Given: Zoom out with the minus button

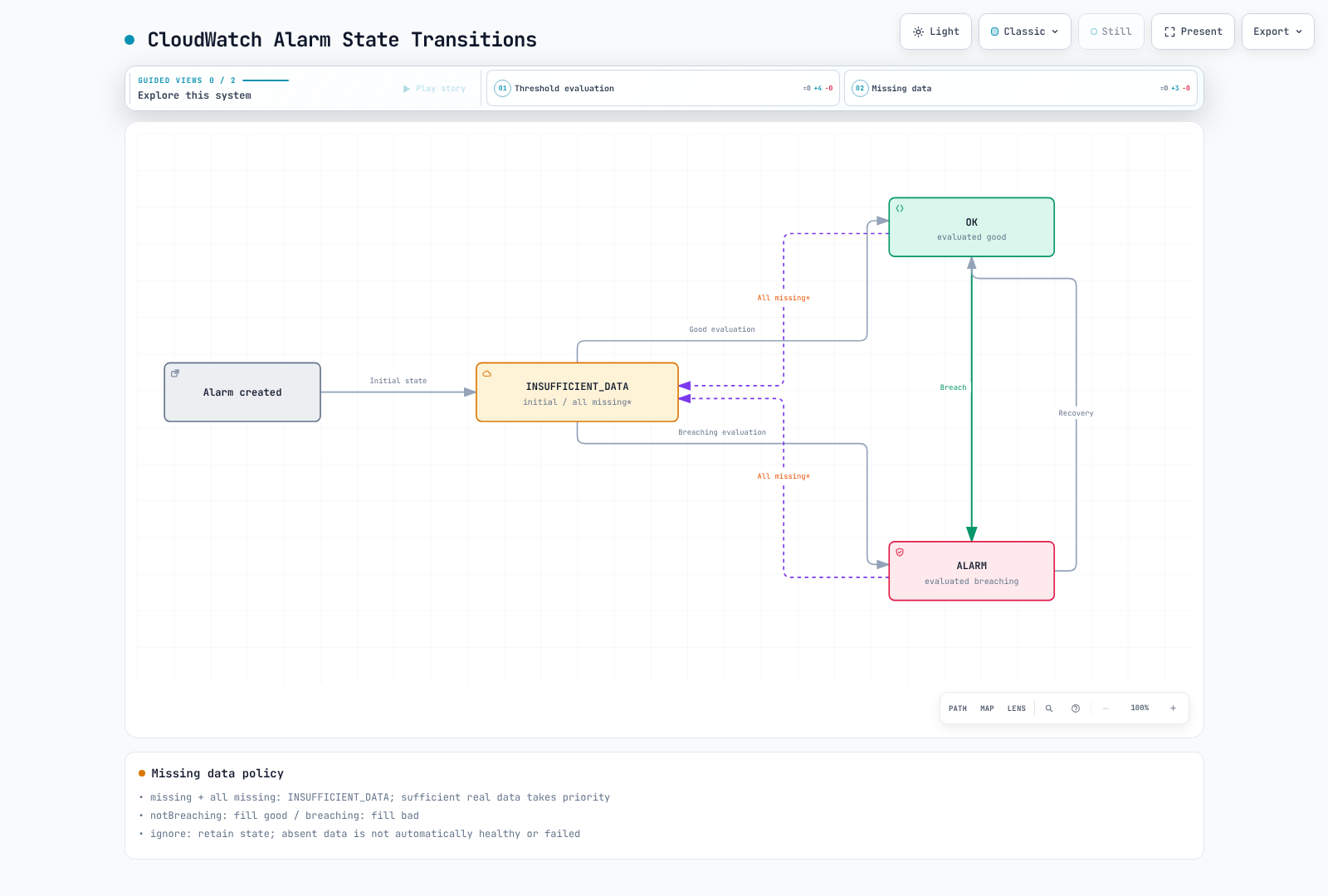Looking at the screenshot, I should pos(1106,709).
